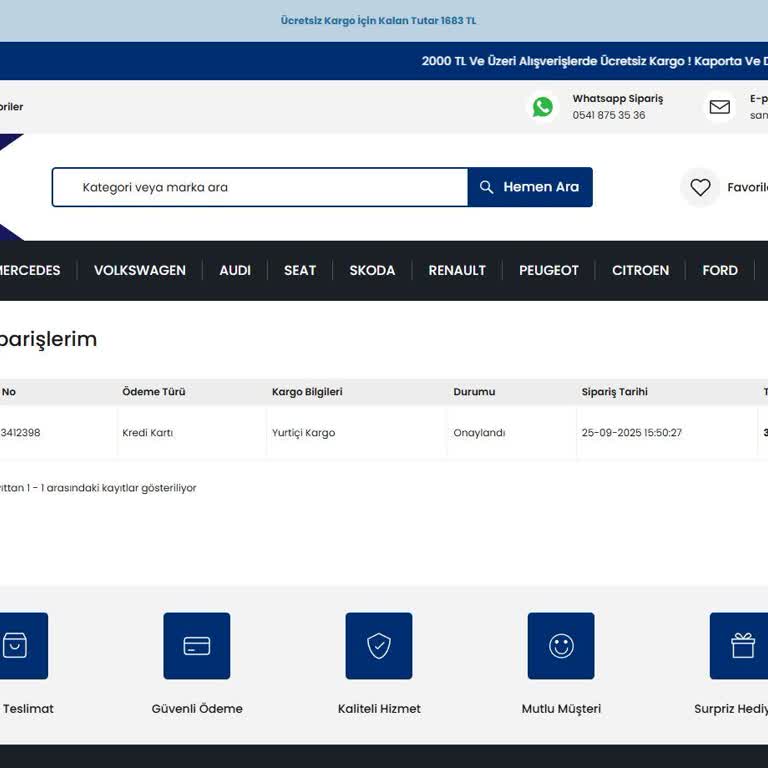Open the Volkswagen menu category
This screenshot has width=768, height=768.
click(x=140, y=270)
